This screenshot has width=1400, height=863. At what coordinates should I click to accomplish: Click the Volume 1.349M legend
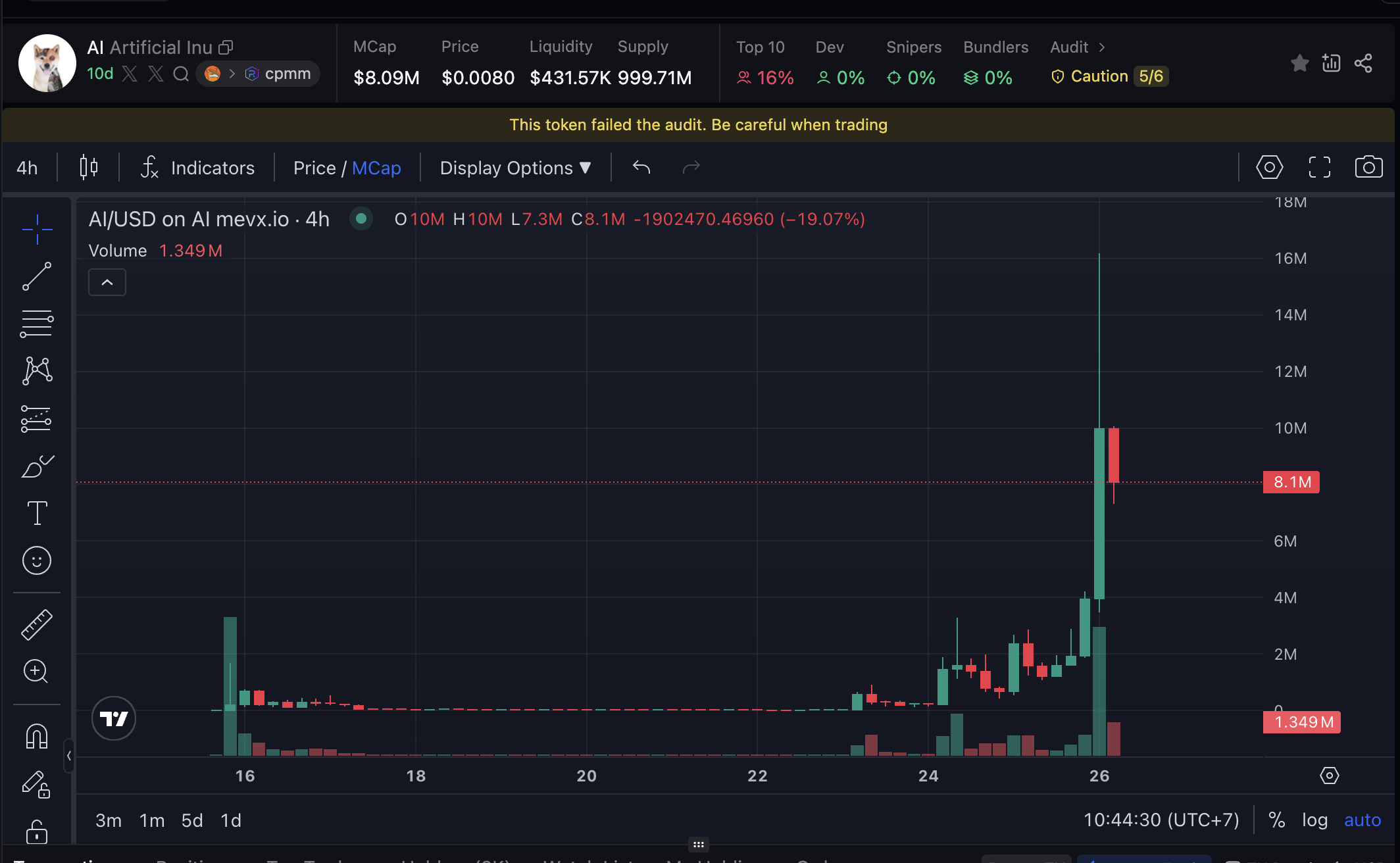point(155,251)
